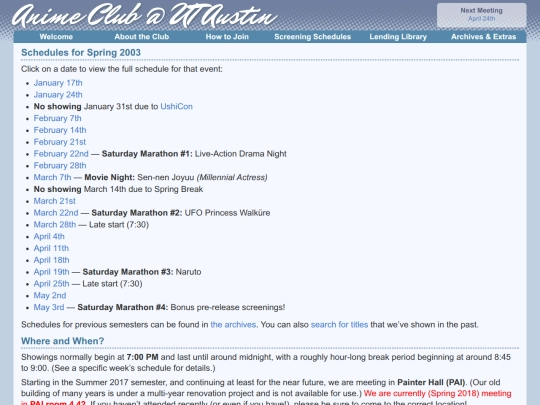Click the Anime Club @ UT Austin logo
540x405 pixels.
[145, 16]
